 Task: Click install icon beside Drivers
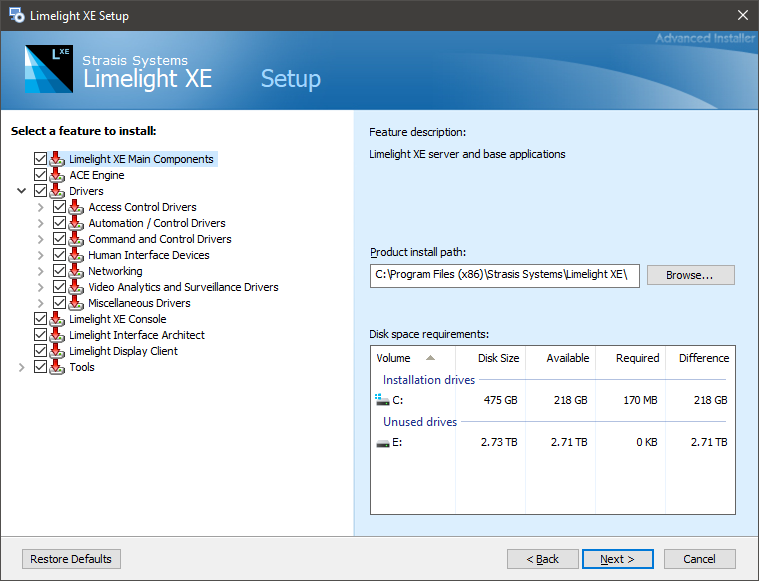click(57, 191)
